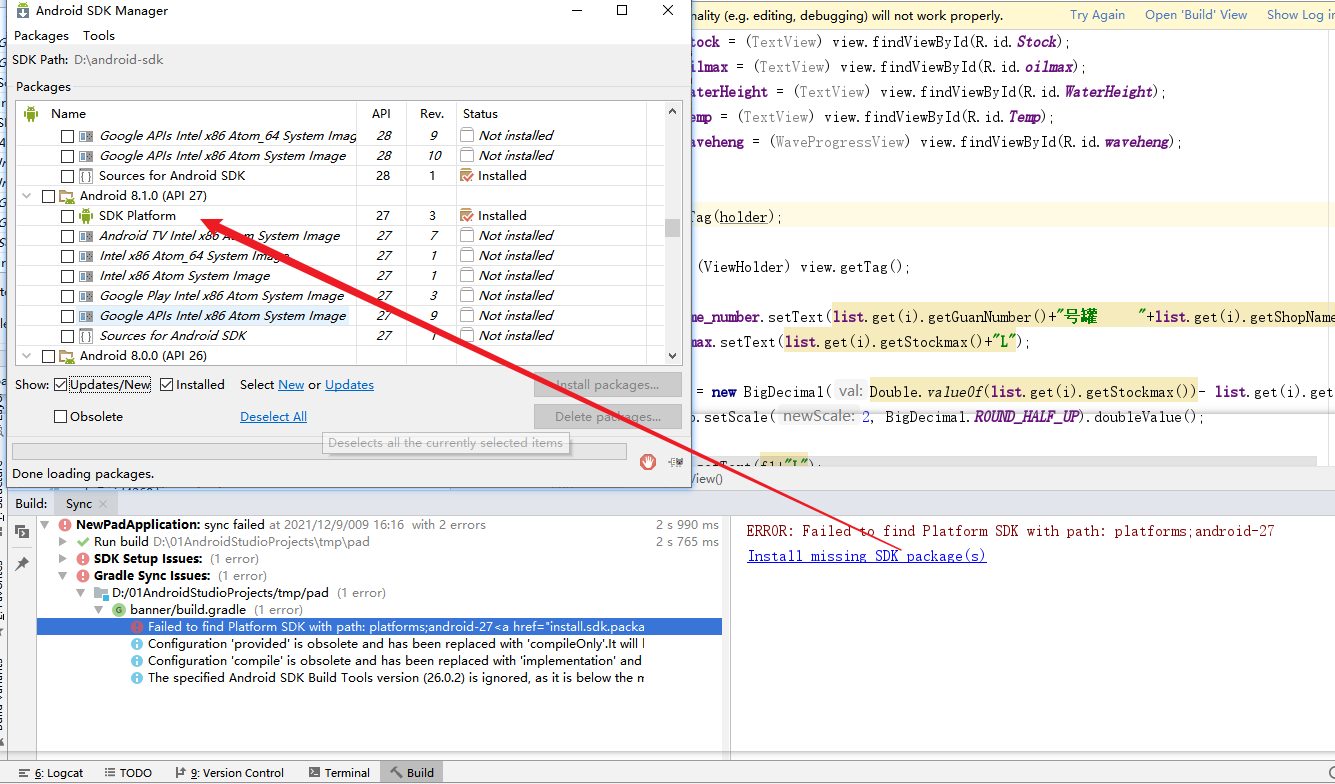Collapse the D:/01AndroidStudioProjects/tmp/pad node

coord(81,593)
